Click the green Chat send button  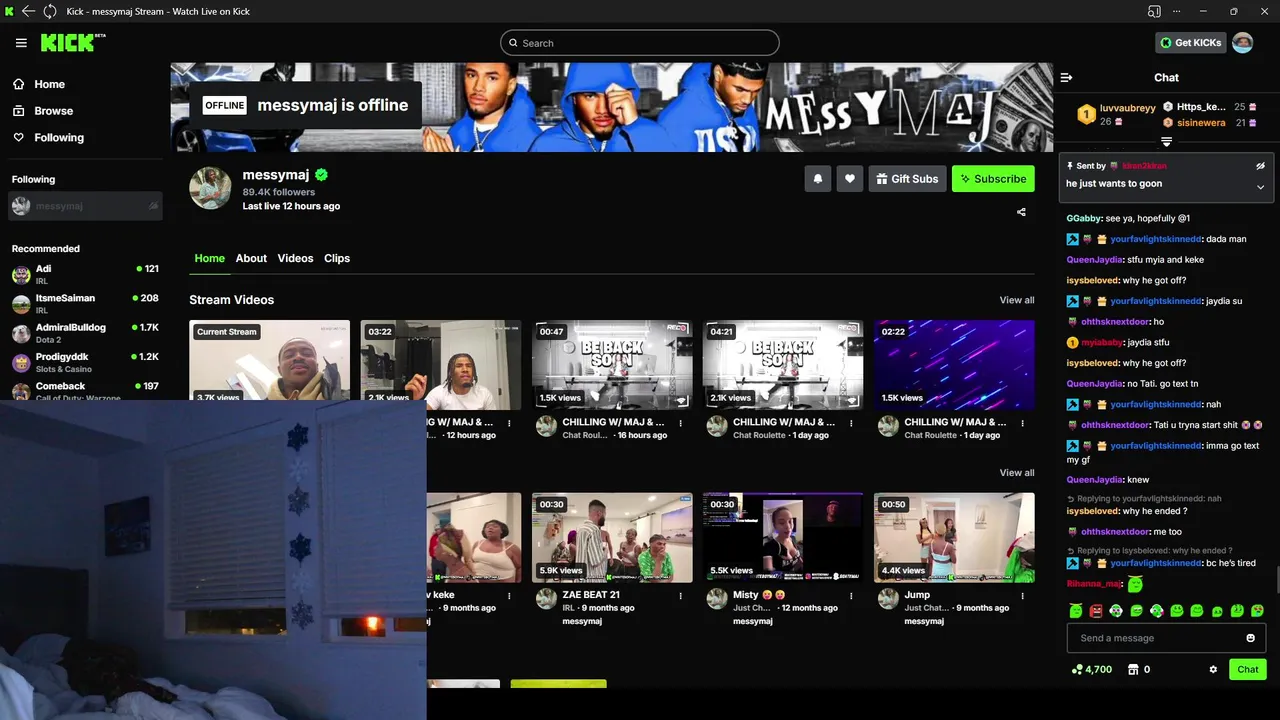[x=1248, y=669]
